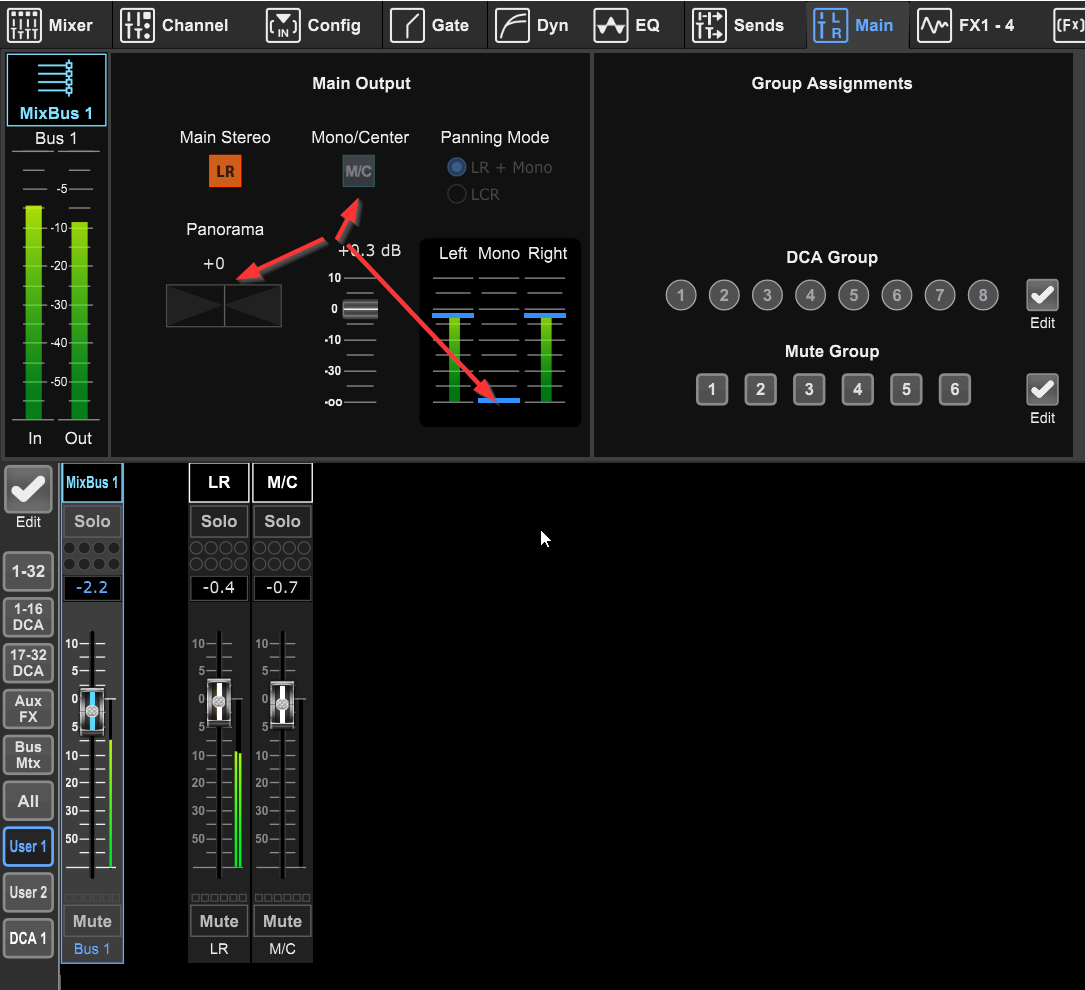Click the Mono level fader knob

[360, 309]
